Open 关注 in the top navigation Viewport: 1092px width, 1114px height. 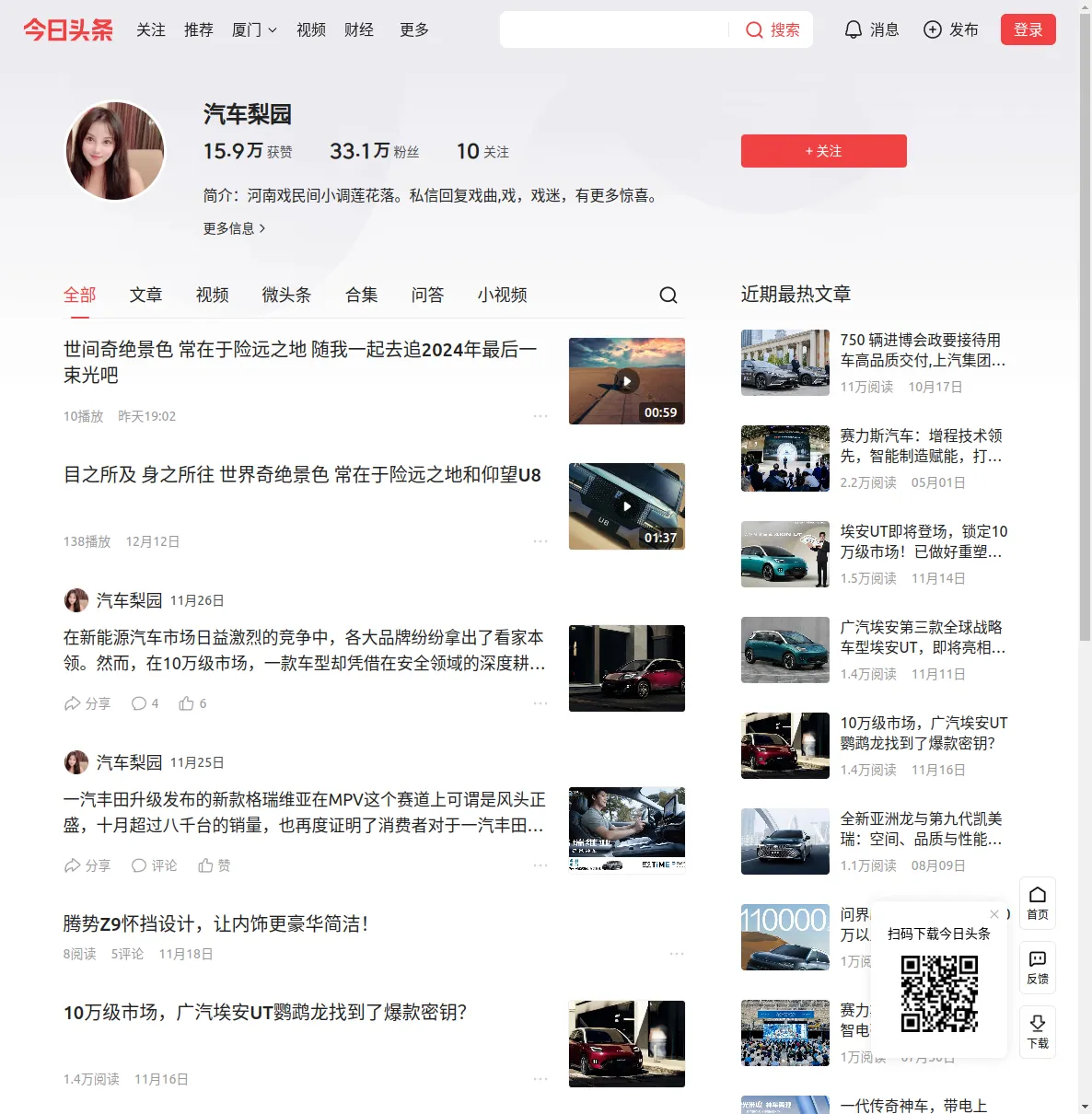pos(151,29)
